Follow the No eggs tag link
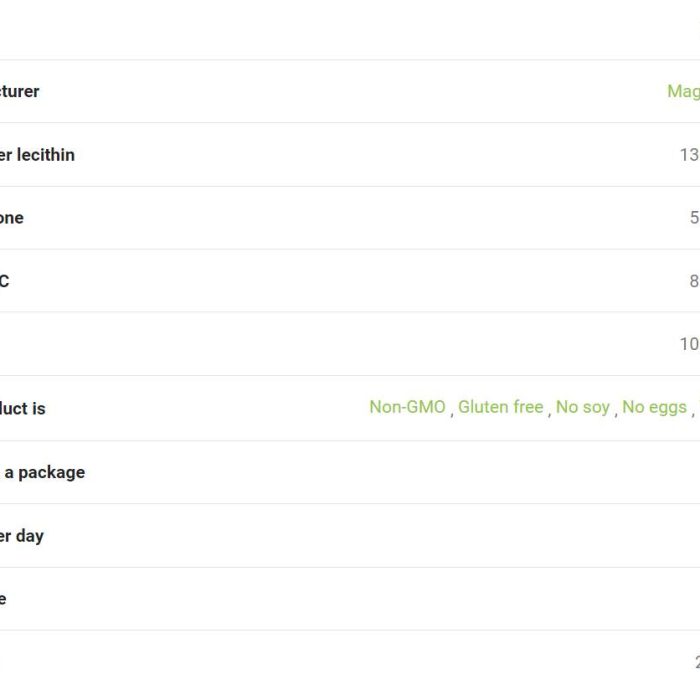The width and height of the screenshot is (700, 700). click(x=654, y=408)
